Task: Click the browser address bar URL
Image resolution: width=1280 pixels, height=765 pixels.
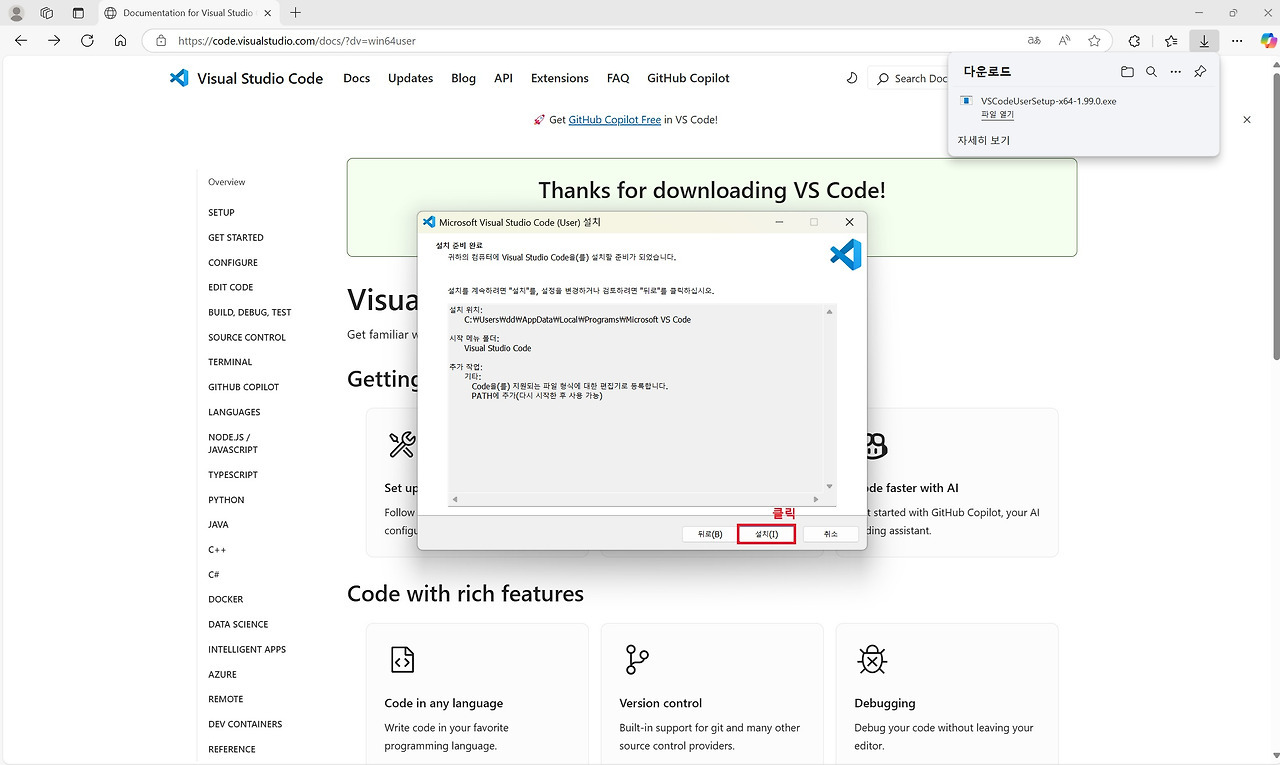Action: point(297,41)
